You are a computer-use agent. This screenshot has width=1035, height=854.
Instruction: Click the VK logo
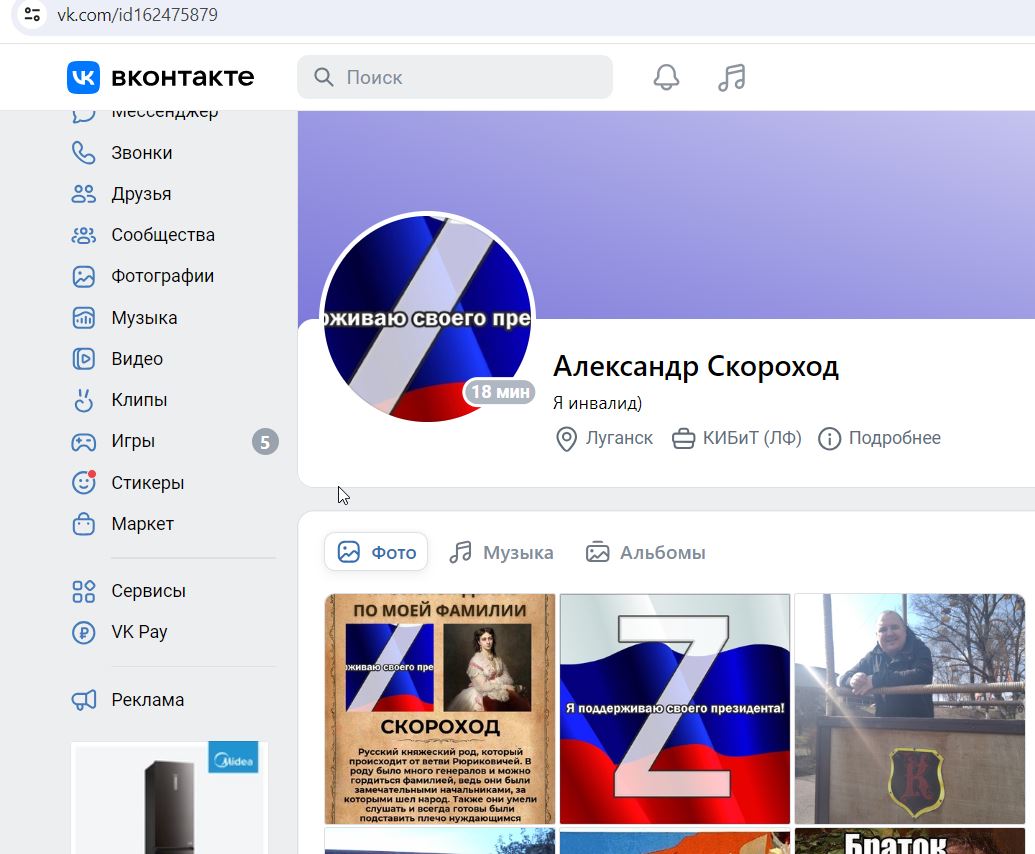(84, 77)
